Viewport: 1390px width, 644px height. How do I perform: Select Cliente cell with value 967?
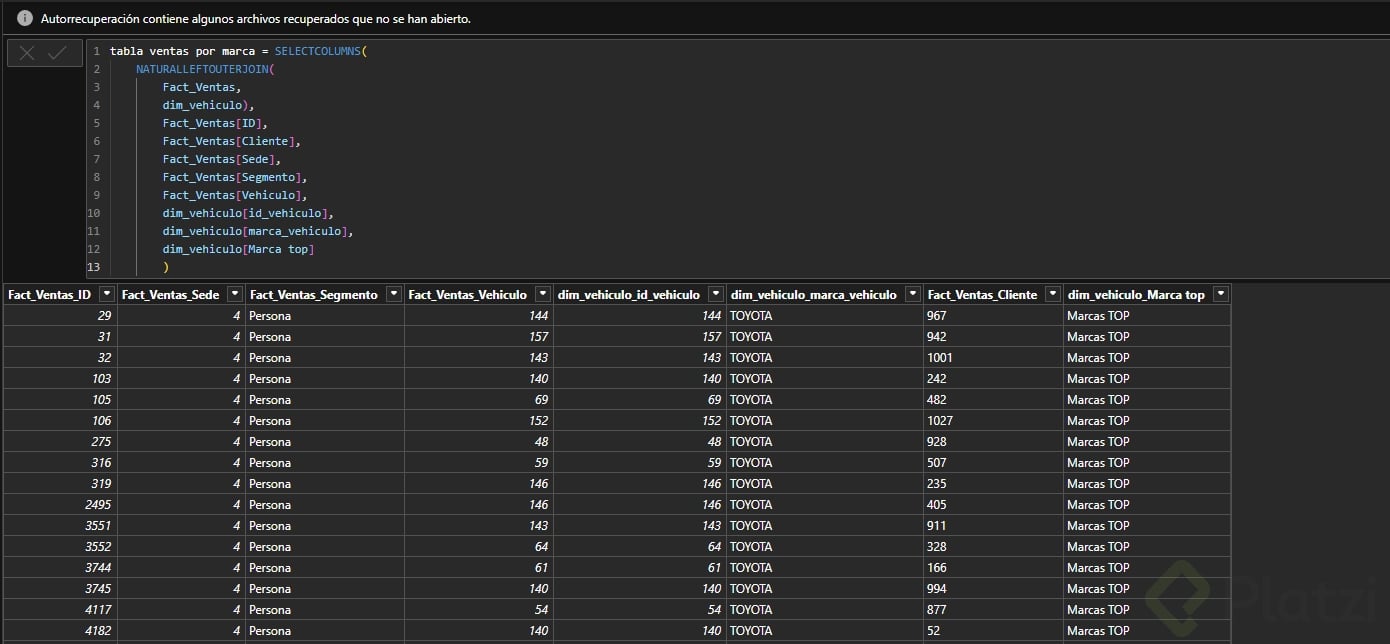[993, 315]
